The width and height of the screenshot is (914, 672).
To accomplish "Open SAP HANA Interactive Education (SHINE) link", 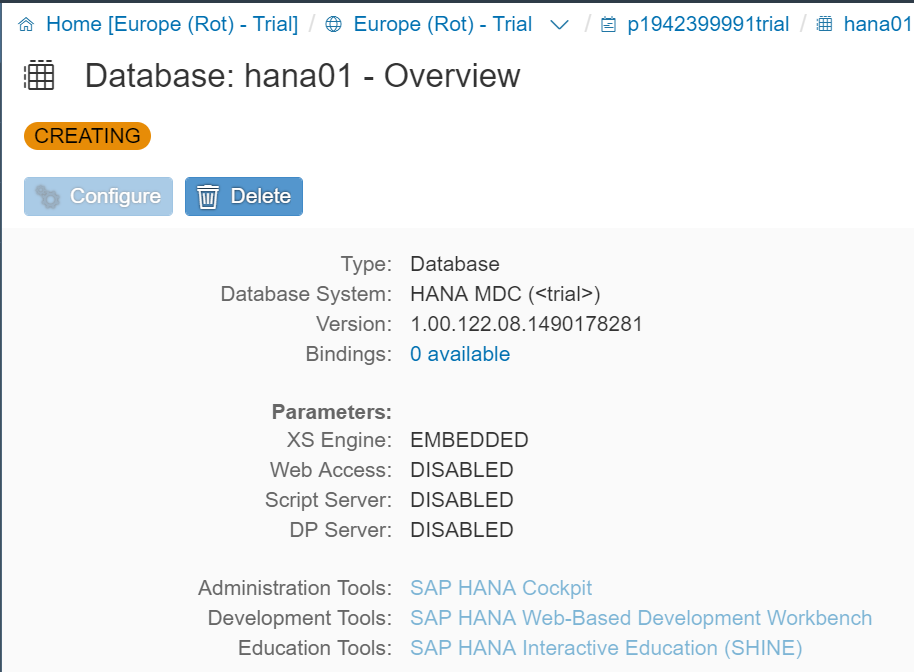I will click(x=606, y=648).
